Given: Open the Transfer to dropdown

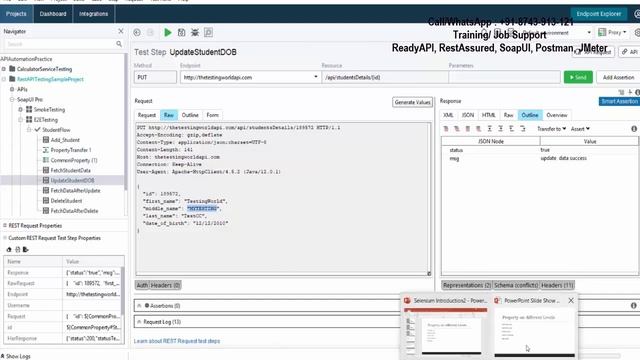Looking at the screenshot, I should (551, 129).
